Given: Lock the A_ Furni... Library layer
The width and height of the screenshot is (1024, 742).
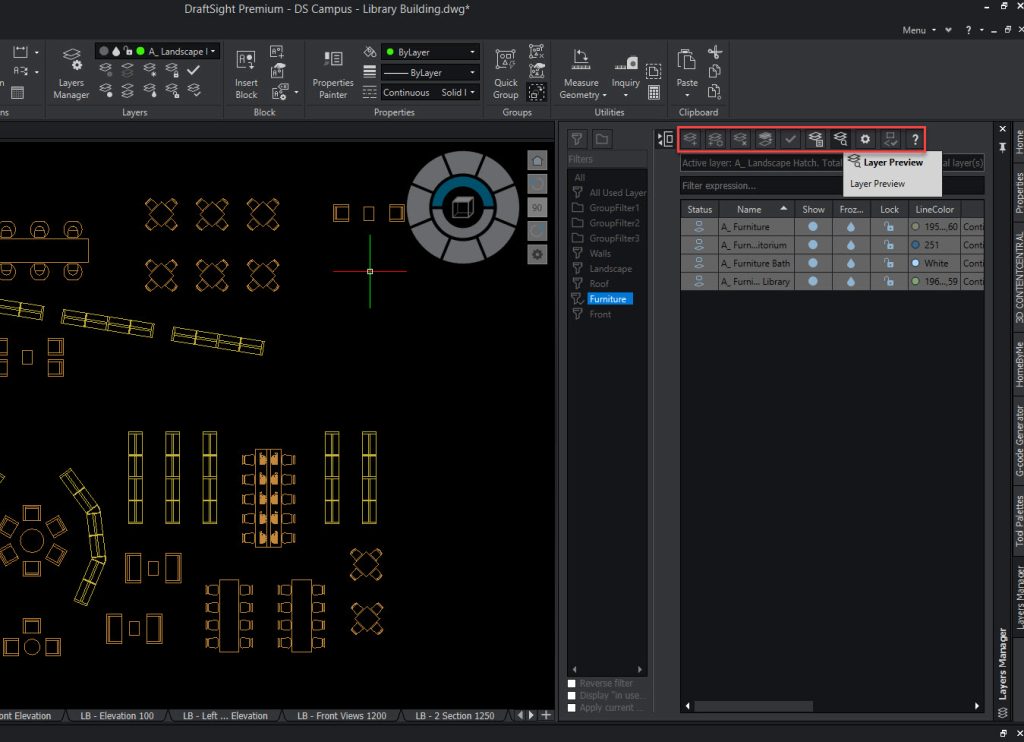Looking at the screenshot, I should click(889, 281).
